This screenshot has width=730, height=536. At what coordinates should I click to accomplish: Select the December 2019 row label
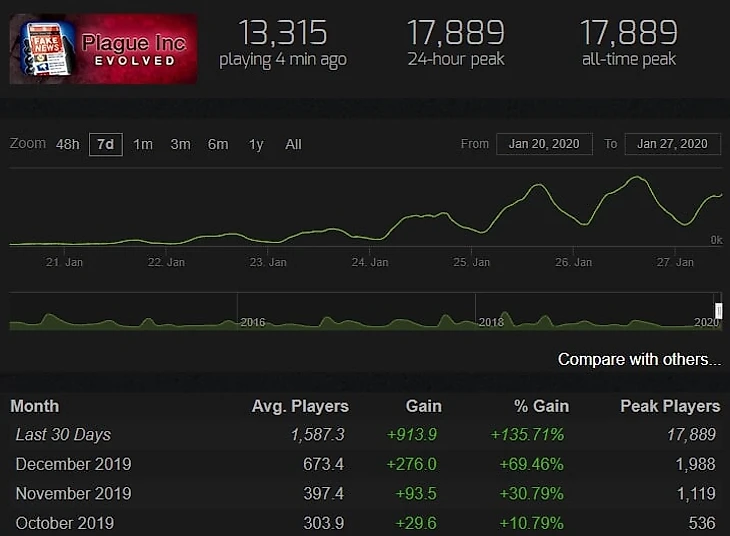click(74, 464)
